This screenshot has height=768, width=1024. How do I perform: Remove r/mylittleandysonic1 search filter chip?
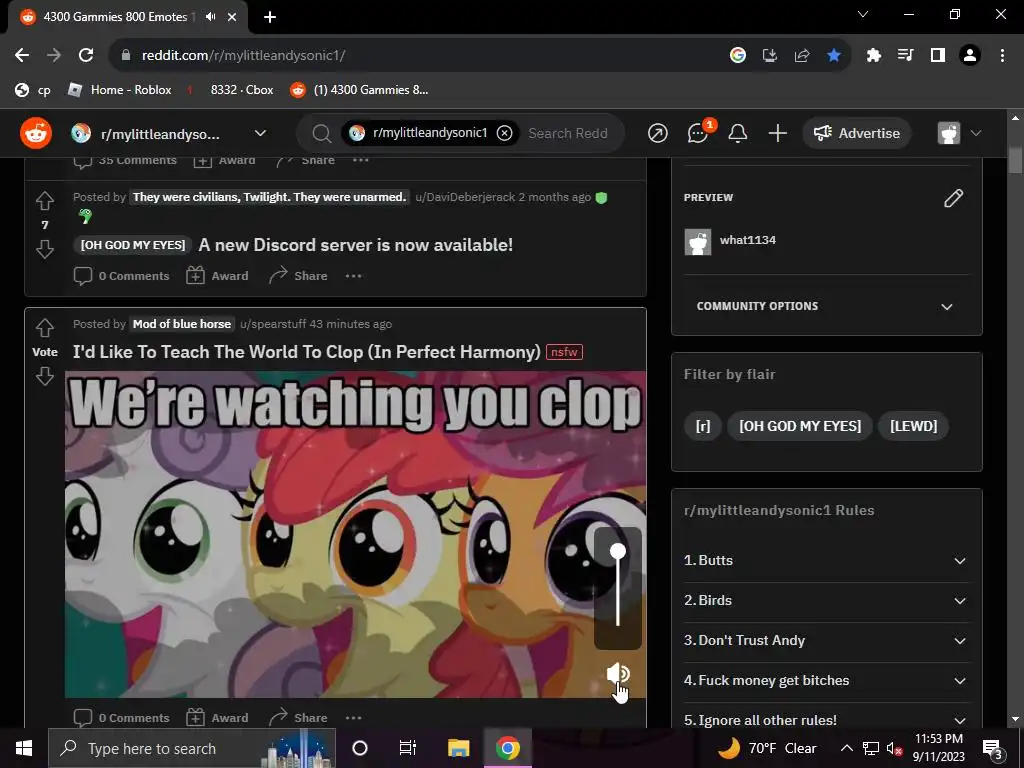point(504,133)
